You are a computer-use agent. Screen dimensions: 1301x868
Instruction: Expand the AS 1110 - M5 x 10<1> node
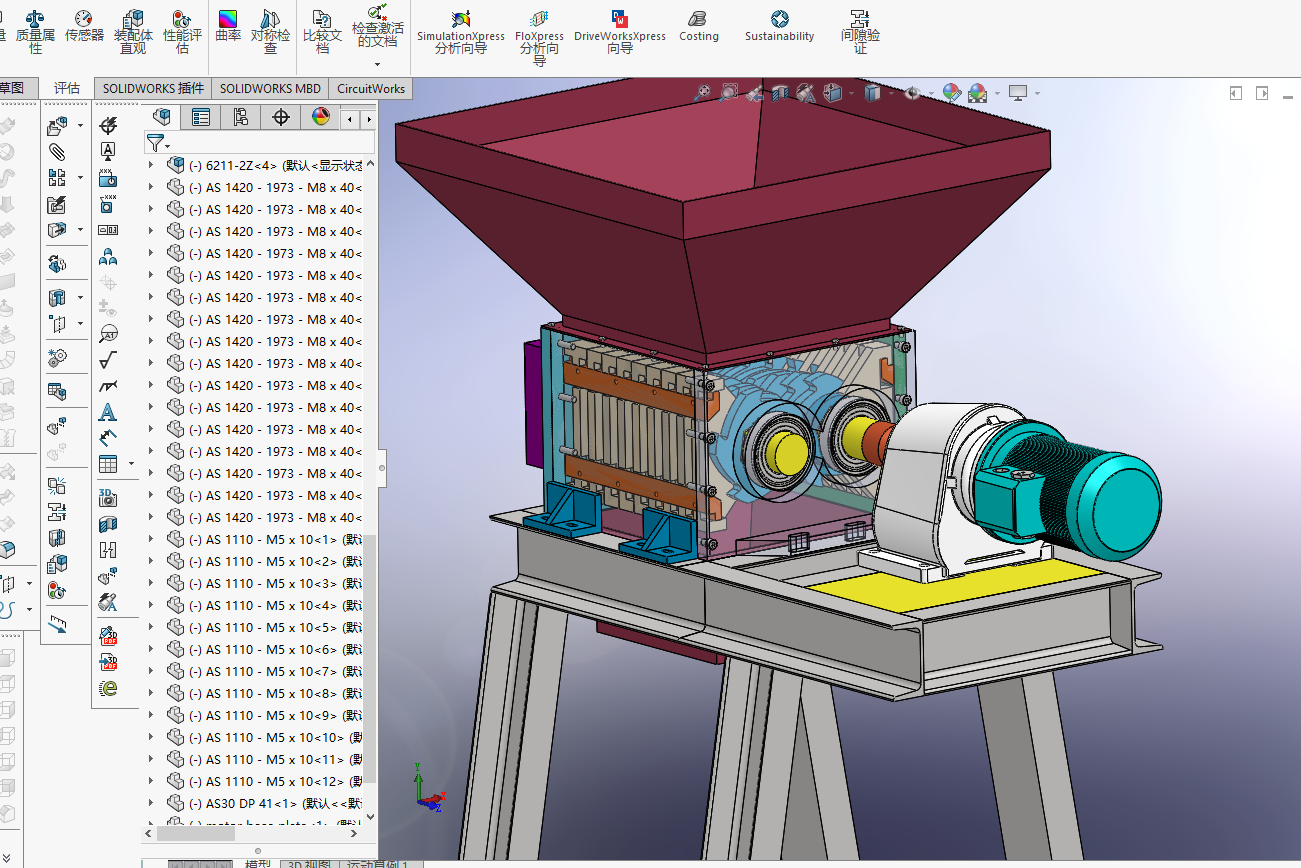[x=151, y=540]
